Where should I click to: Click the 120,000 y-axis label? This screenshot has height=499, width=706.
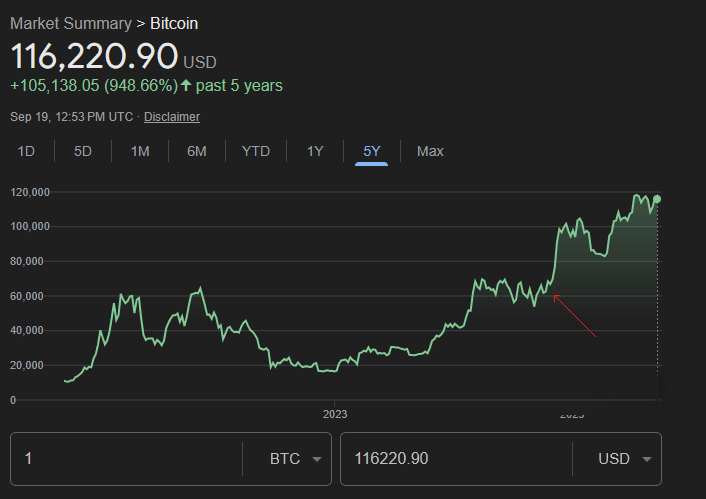[30, 192]
